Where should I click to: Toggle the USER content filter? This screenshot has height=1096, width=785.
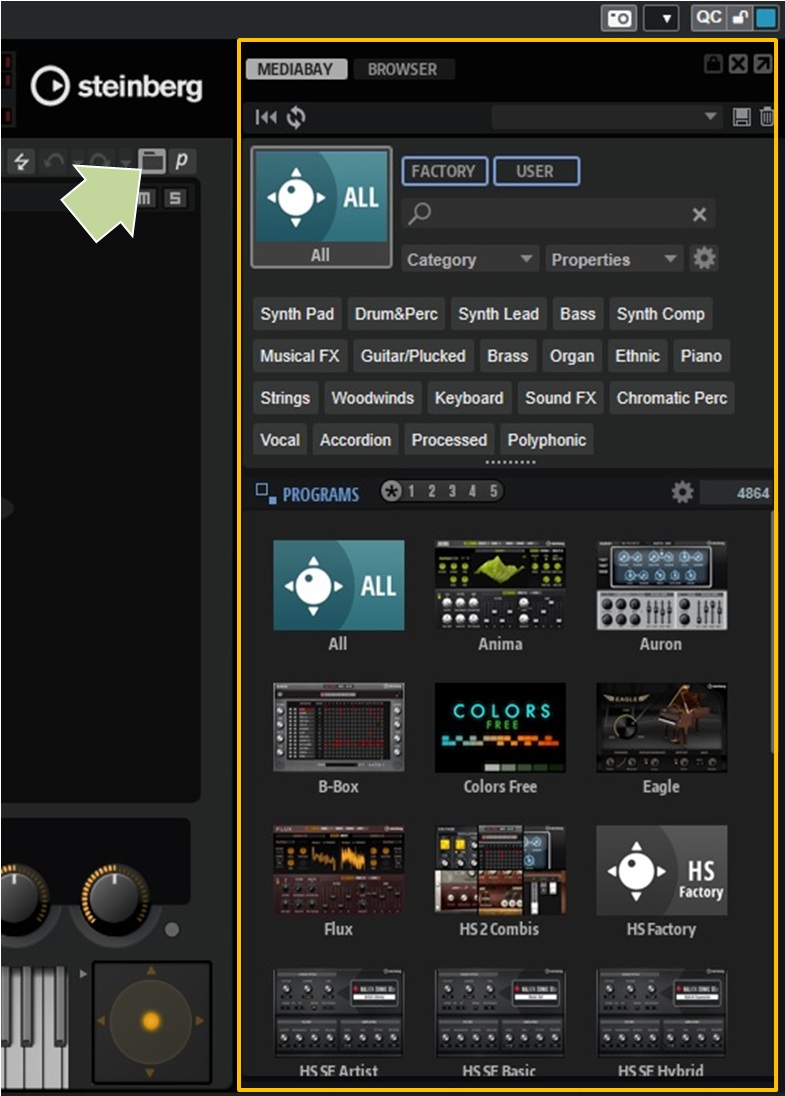click(x=535, y=171)
